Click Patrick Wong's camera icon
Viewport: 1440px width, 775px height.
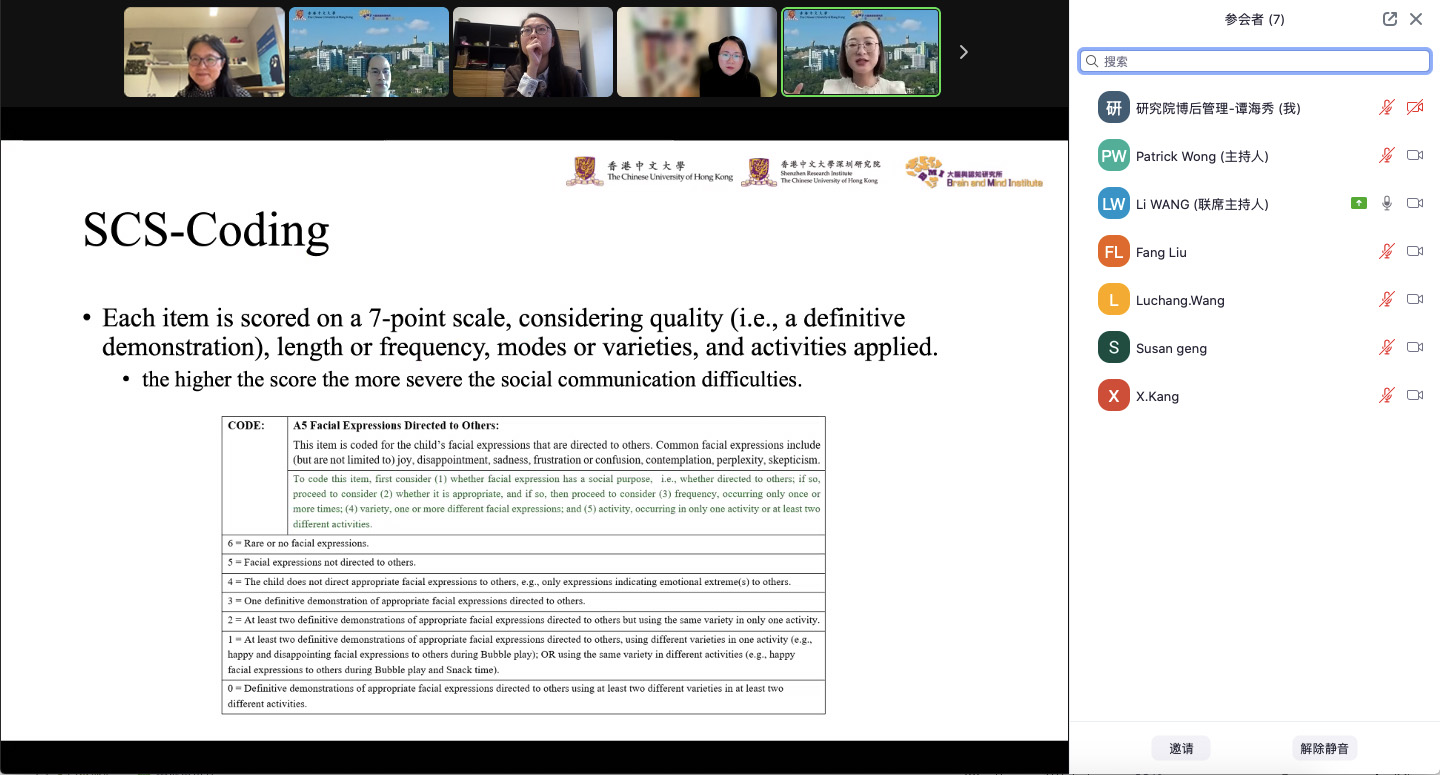1415,156
